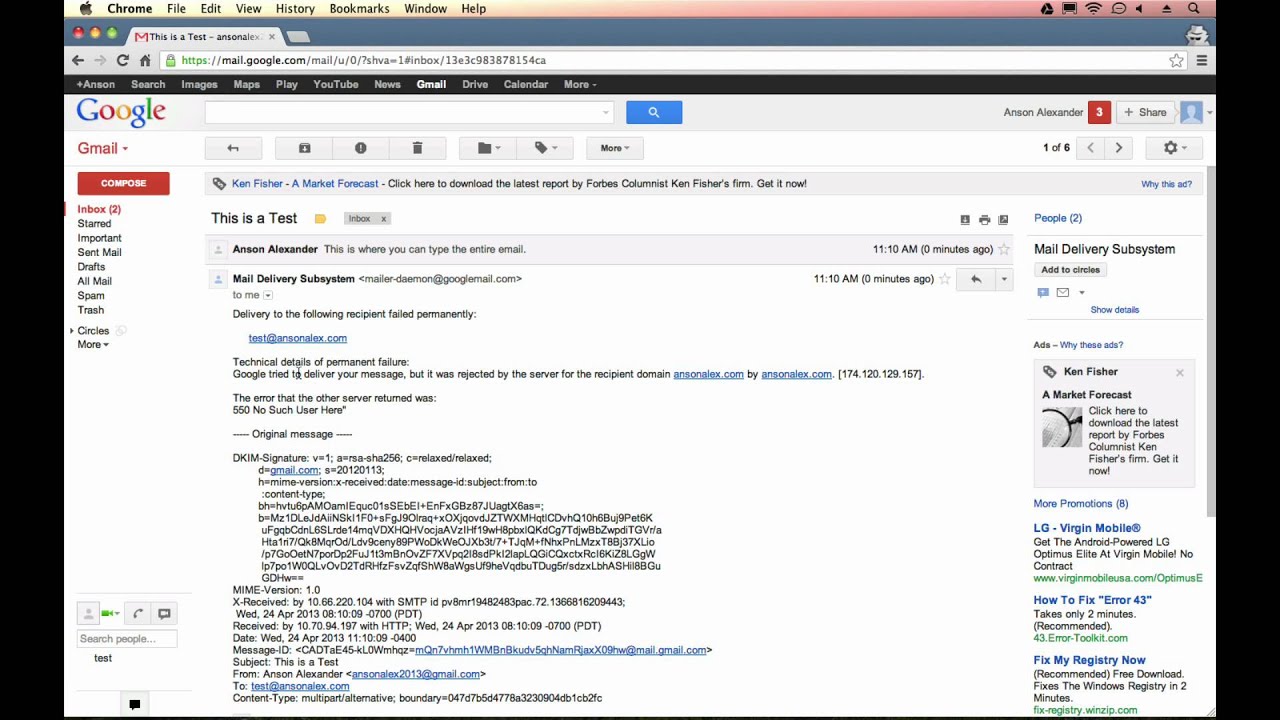Reload the page with browser reload button
This screenshot has height=720, width=1280.
tap(122, 60)
